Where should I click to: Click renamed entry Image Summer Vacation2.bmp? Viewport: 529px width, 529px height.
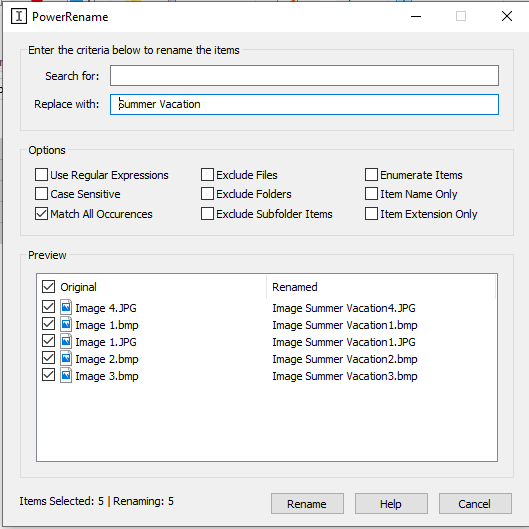pyautogui.click(x=345, y=359)
